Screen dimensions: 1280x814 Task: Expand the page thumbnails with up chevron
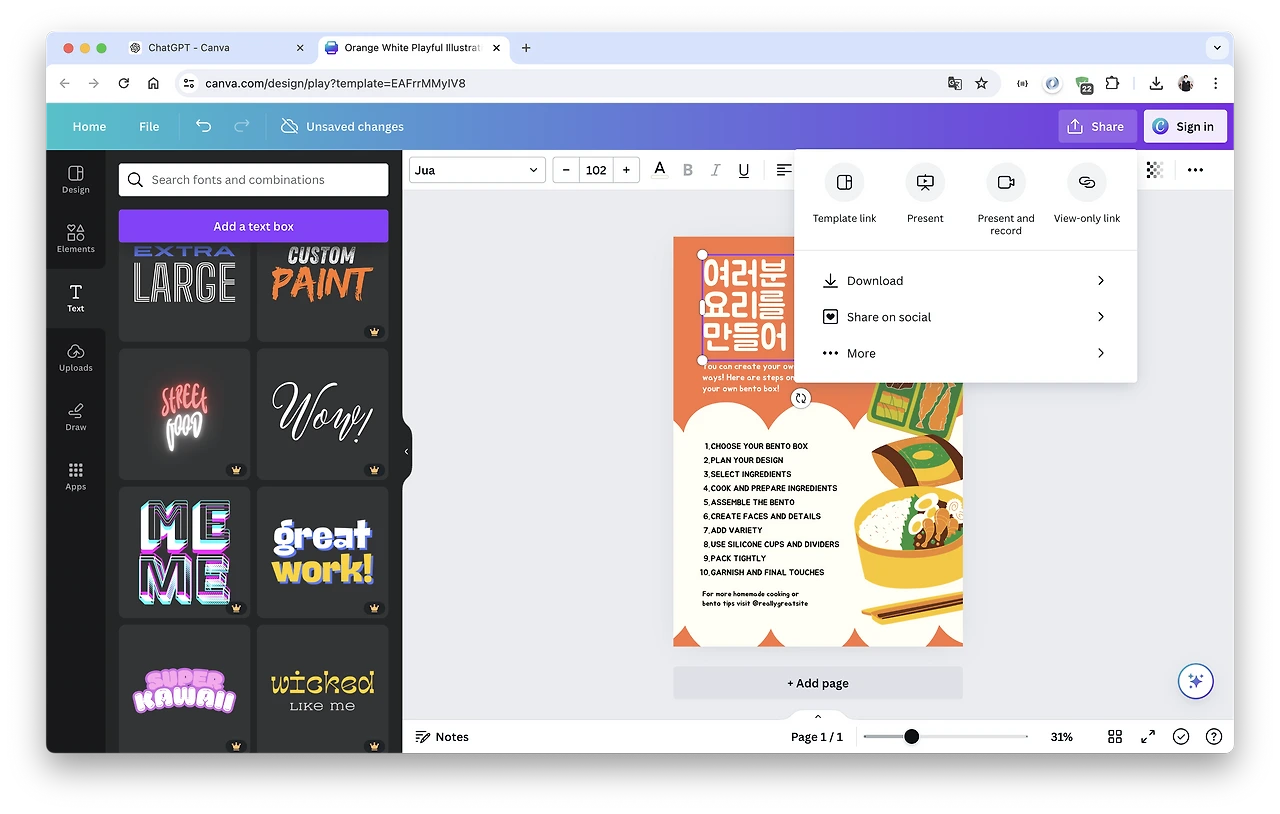(x=818, y=716)
